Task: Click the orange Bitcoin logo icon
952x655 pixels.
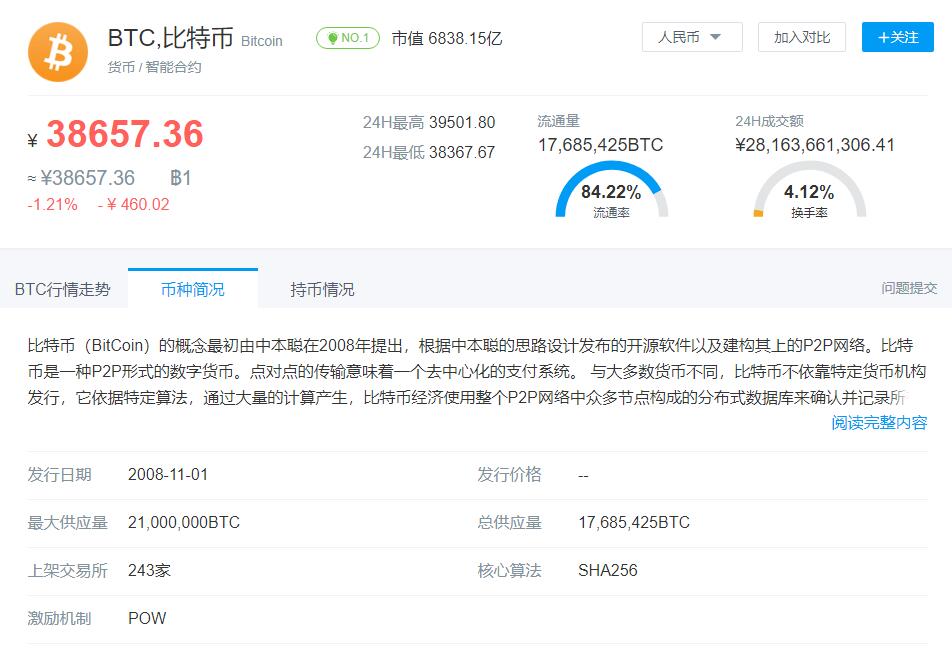Action: tap(58, 52)
